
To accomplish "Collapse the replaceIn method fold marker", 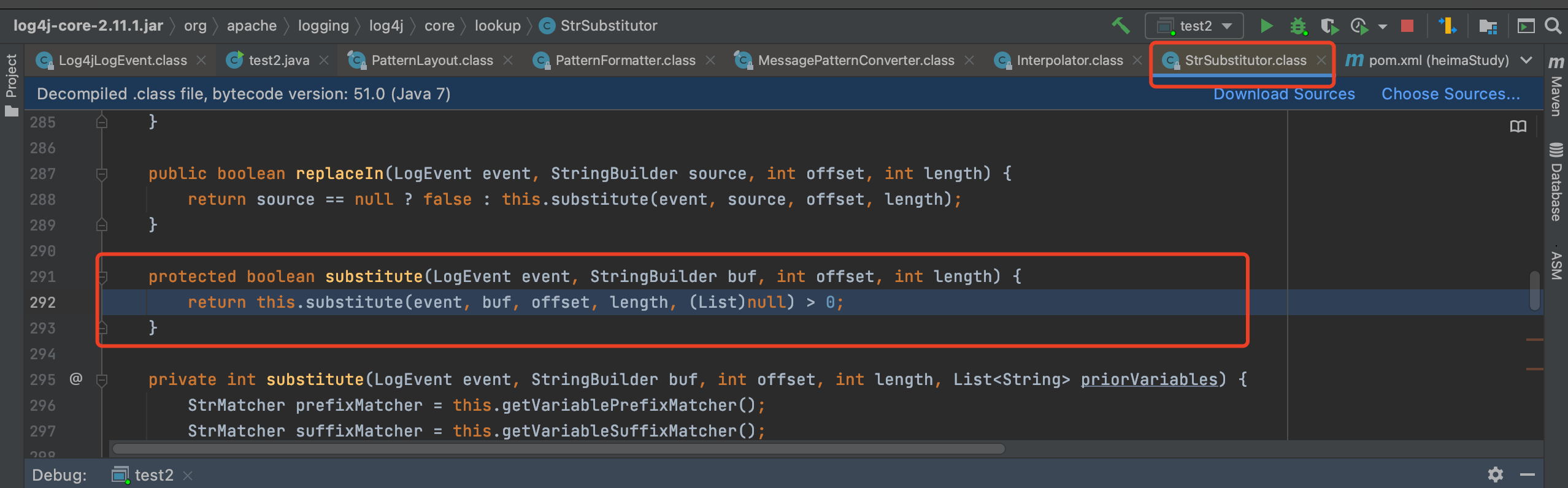I will click(102, 174).
